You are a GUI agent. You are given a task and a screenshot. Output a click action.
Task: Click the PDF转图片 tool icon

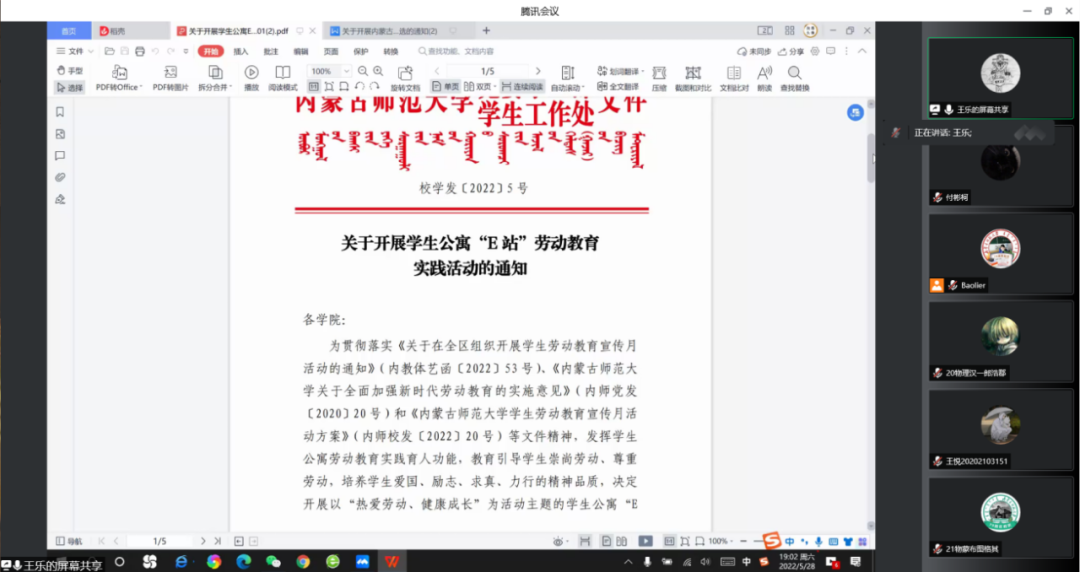170,72
